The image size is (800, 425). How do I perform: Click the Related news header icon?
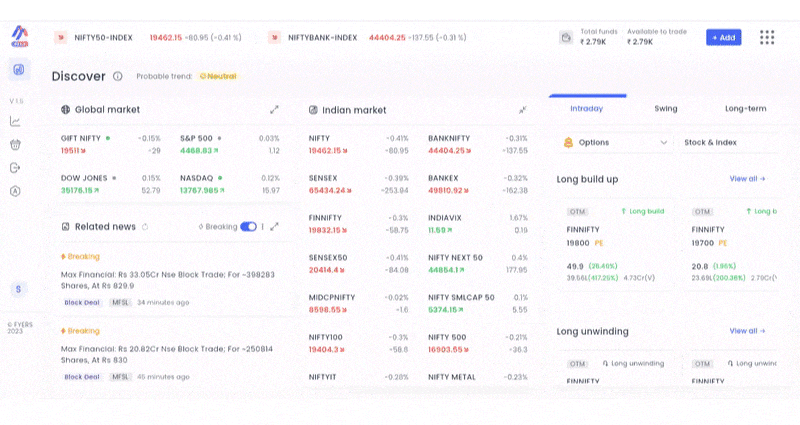pyautogui.click(x=65, y=227)
